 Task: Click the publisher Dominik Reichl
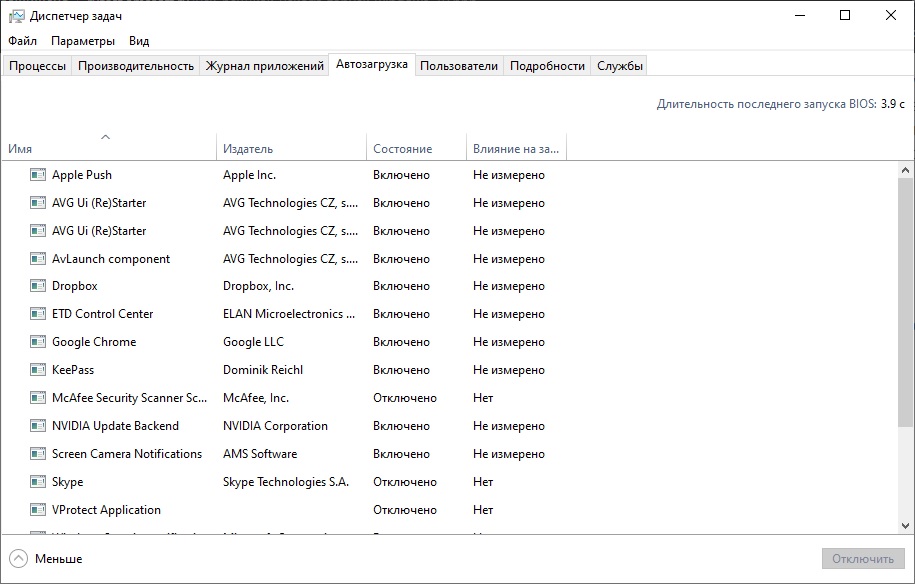263,370
